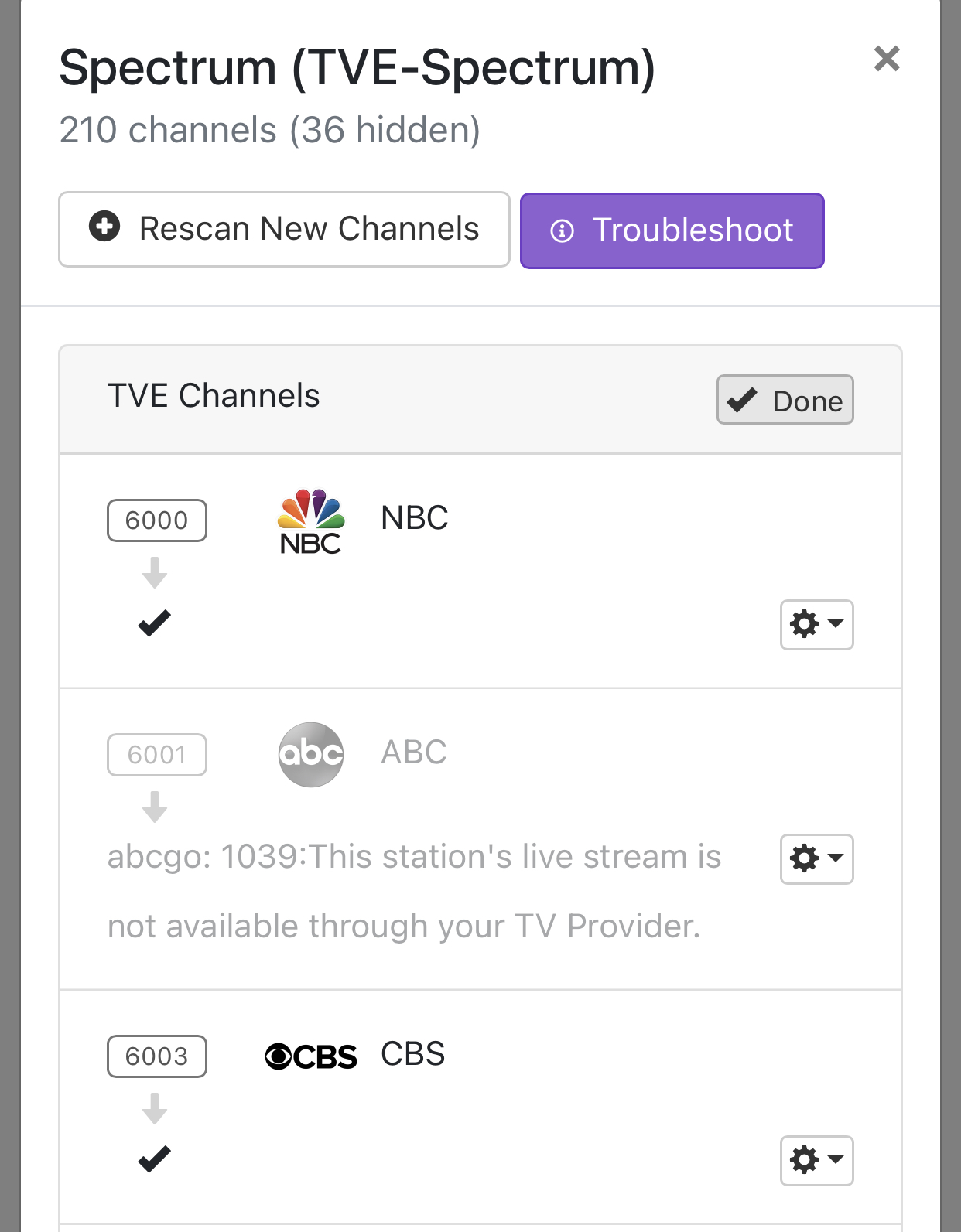Toggle the checkmark under CBS channel
The image size is (961, 1232).
pyautogui.click(x=154, y=1159)
